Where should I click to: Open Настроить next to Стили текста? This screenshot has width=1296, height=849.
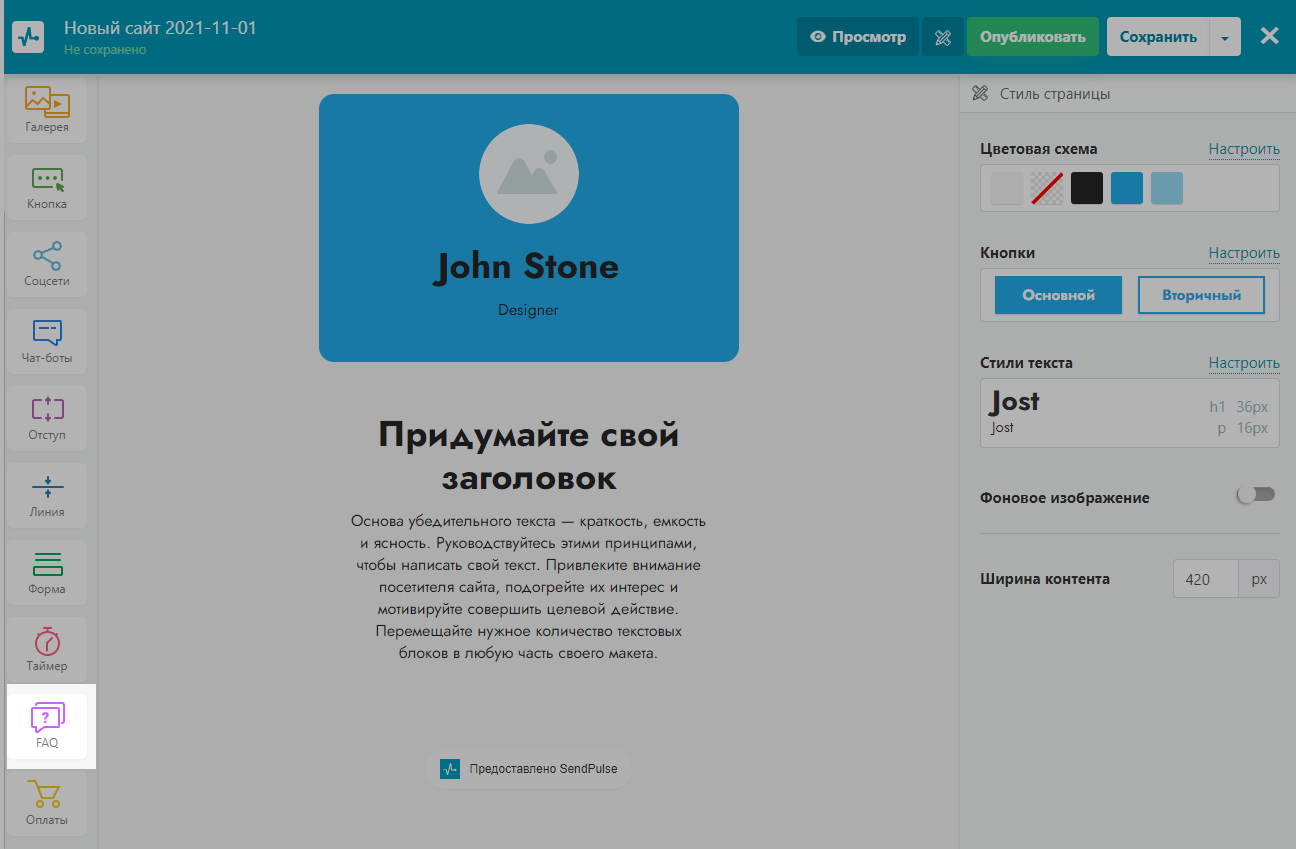coord(1243,363)
